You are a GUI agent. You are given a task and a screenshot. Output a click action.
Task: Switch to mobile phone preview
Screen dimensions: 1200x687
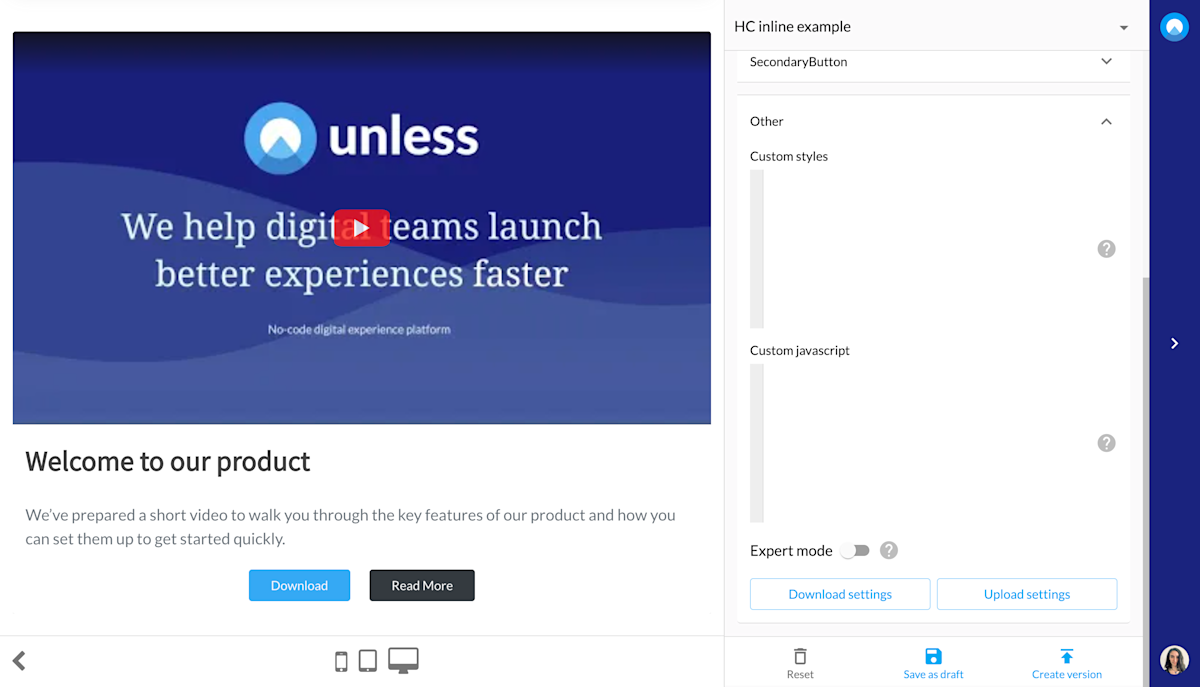(341, 661)
